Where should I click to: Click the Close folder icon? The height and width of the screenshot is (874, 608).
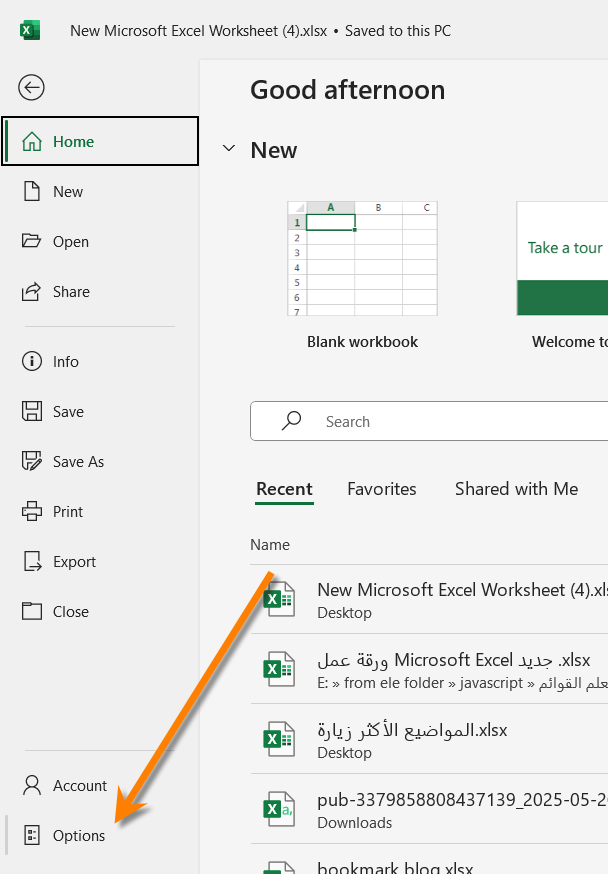click(32, 611)
